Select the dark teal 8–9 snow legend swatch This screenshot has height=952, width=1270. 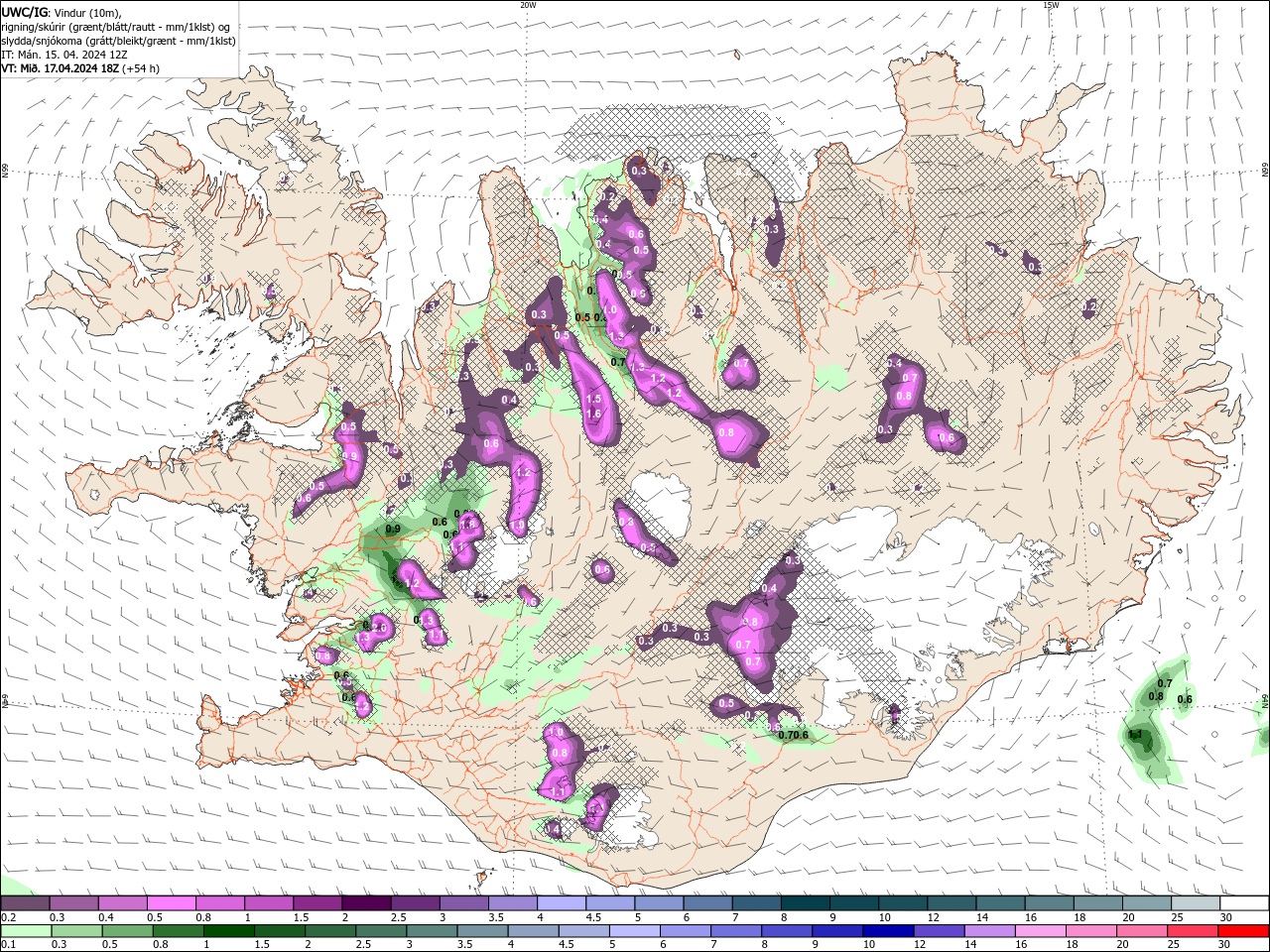point(805,902)
